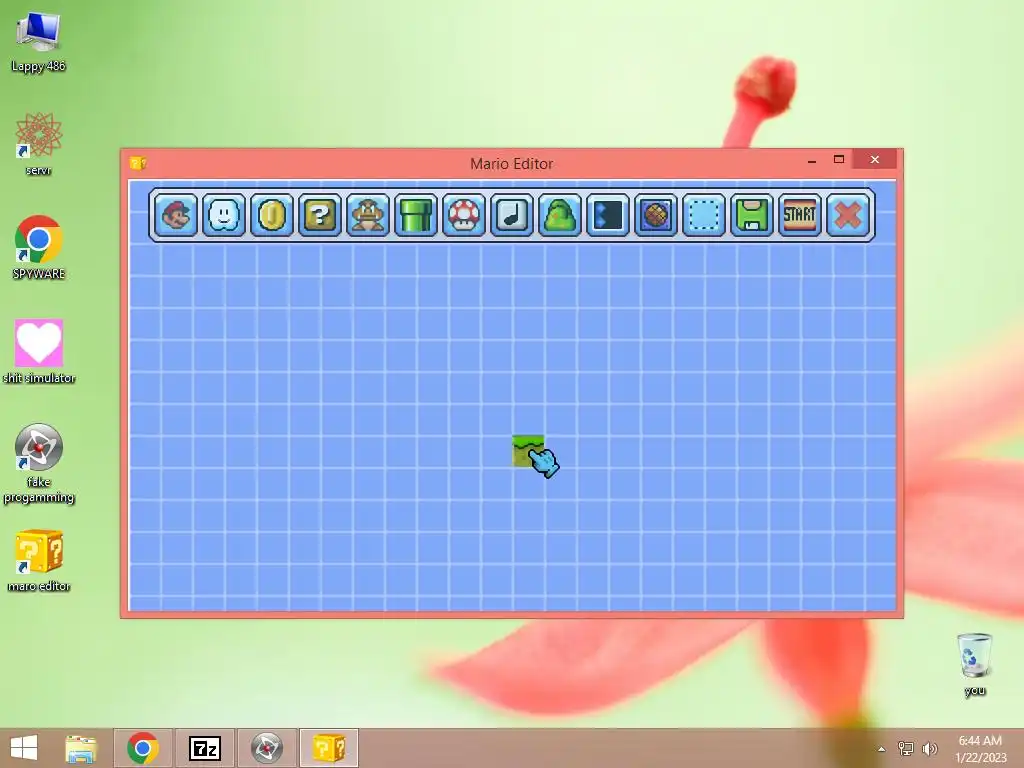The height and width of the screenshot is (768, 1024).
Task: Select the question mark block tool
Action: click(x=320, y=215)
